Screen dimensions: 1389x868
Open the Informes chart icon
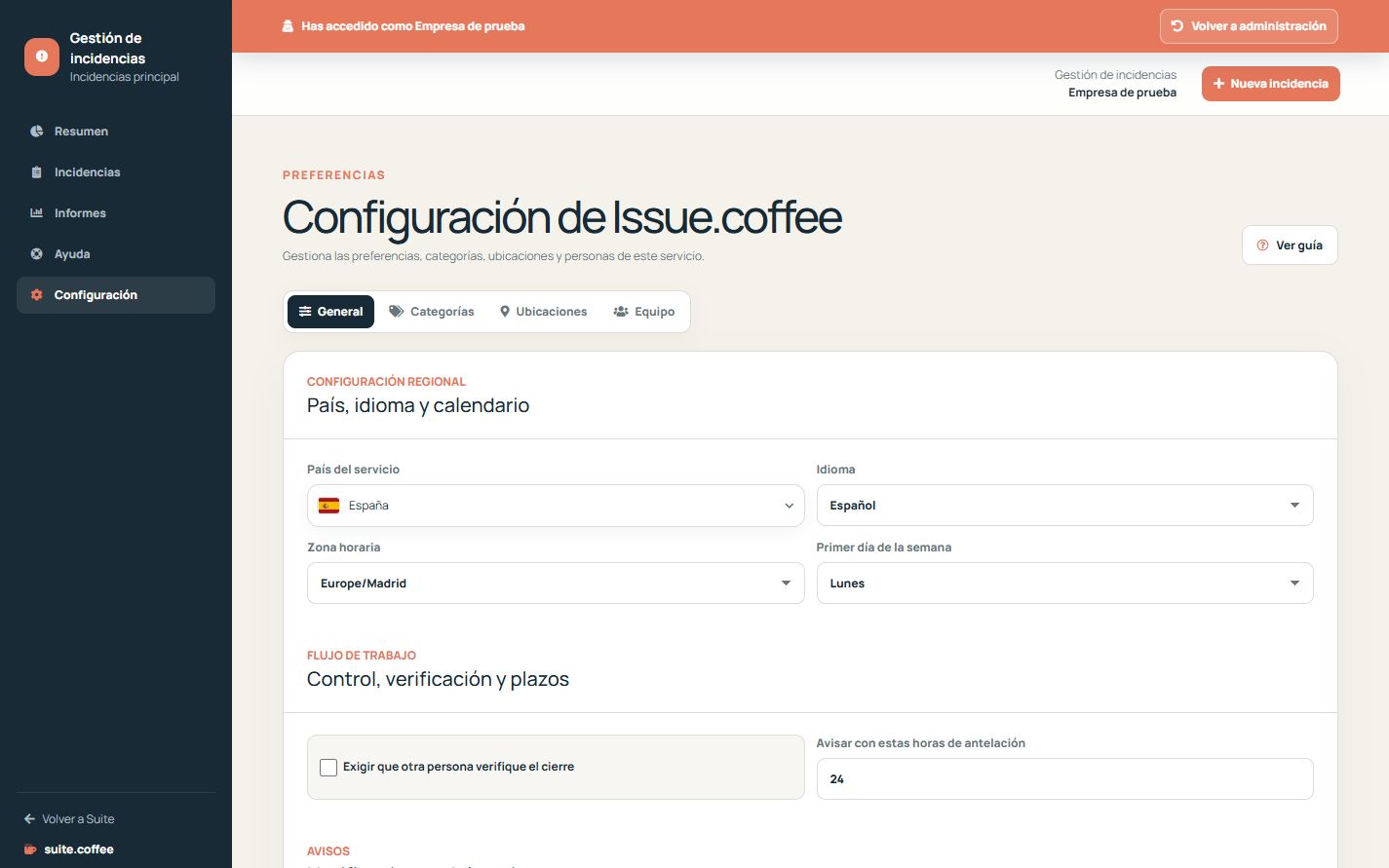tap(37, 213)
